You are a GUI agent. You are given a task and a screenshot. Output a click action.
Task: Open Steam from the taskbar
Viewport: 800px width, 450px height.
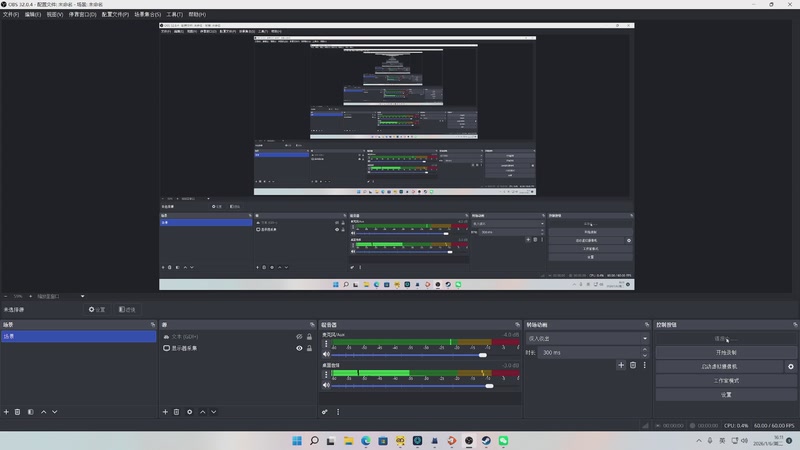click(x=486, y=441)
